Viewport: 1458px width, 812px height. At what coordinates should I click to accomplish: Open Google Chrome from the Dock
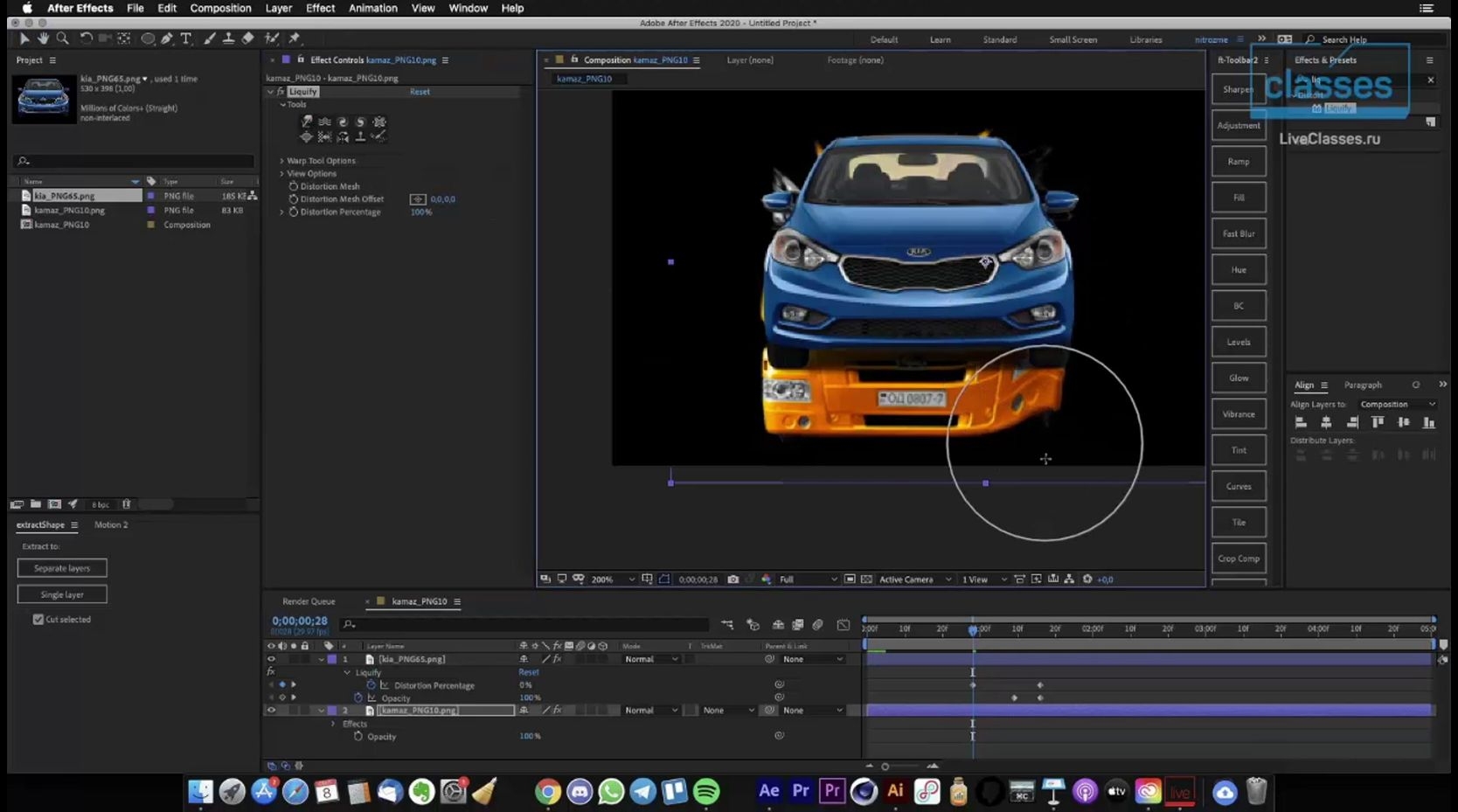548,792
